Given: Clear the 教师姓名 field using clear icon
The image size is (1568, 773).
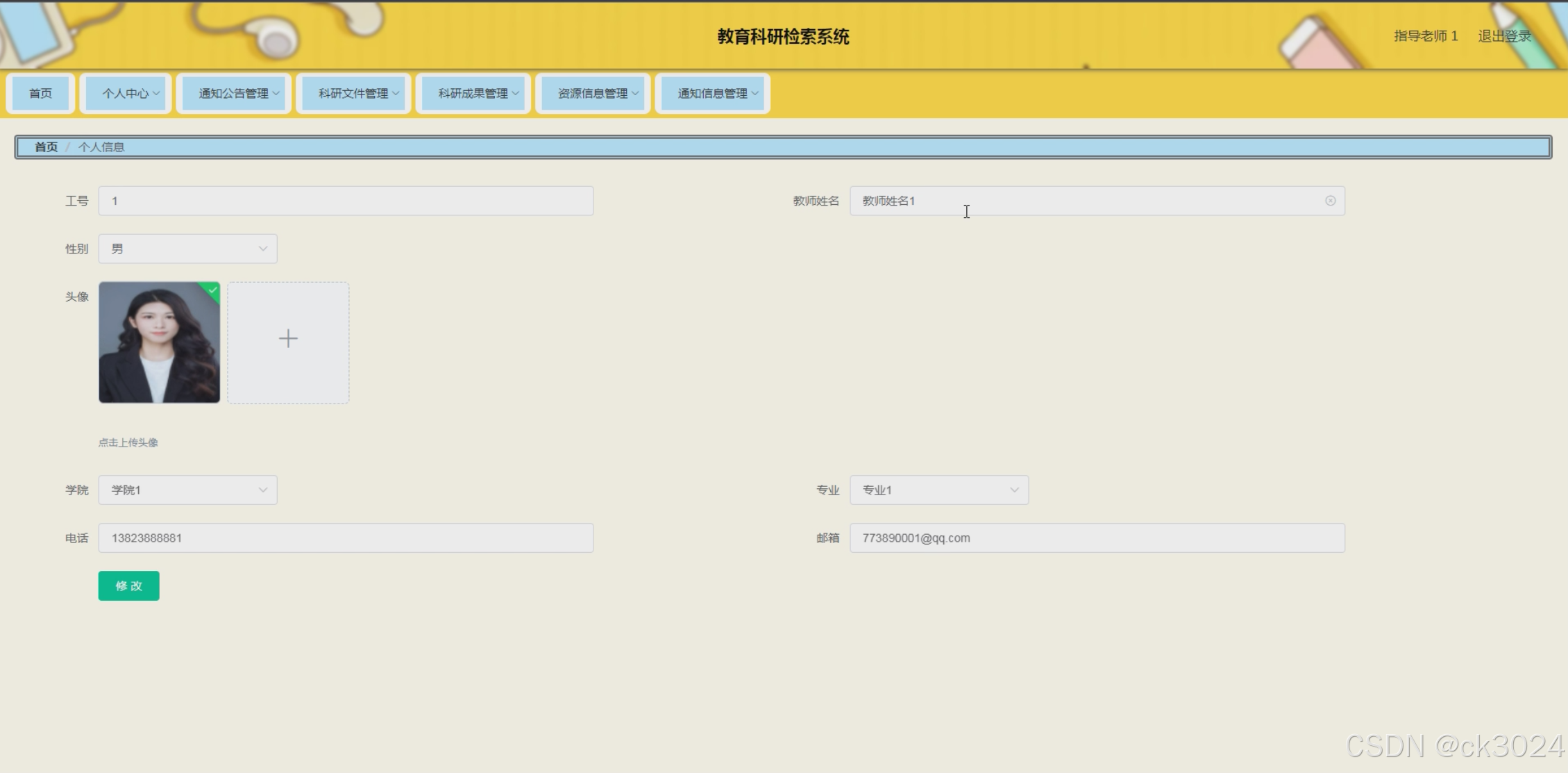Looking at the screenshot, I should click(x=1330, y=201).
